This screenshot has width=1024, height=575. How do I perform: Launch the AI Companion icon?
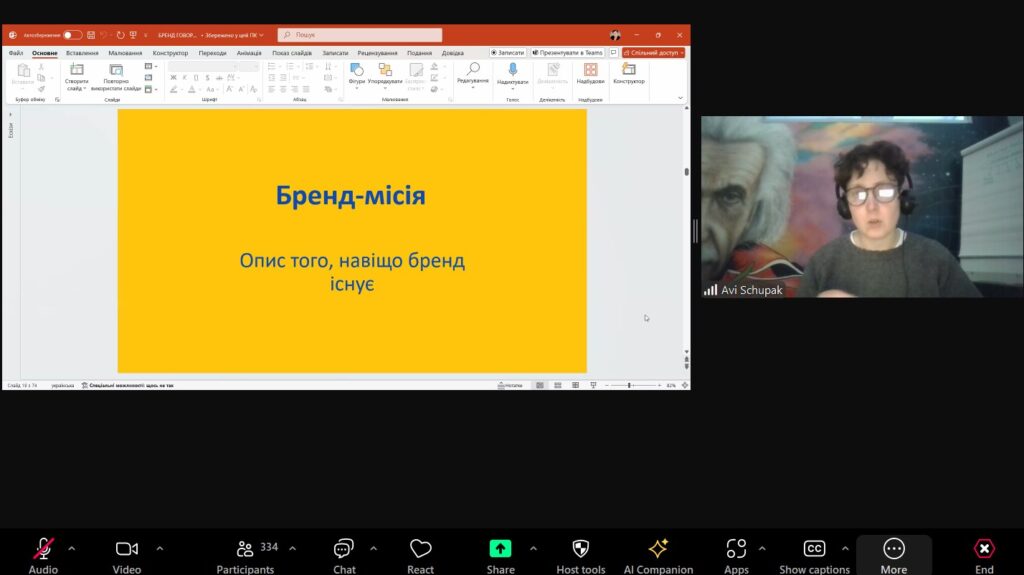658,549
